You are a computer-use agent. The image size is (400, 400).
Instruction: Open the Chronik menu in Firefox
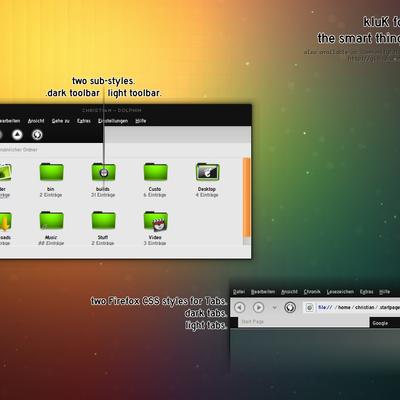[x=312, y=292]
